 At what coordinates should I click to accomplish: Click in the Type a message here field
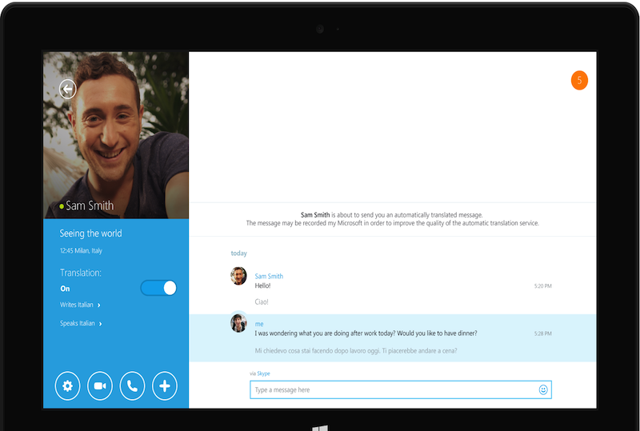(400, 390)
